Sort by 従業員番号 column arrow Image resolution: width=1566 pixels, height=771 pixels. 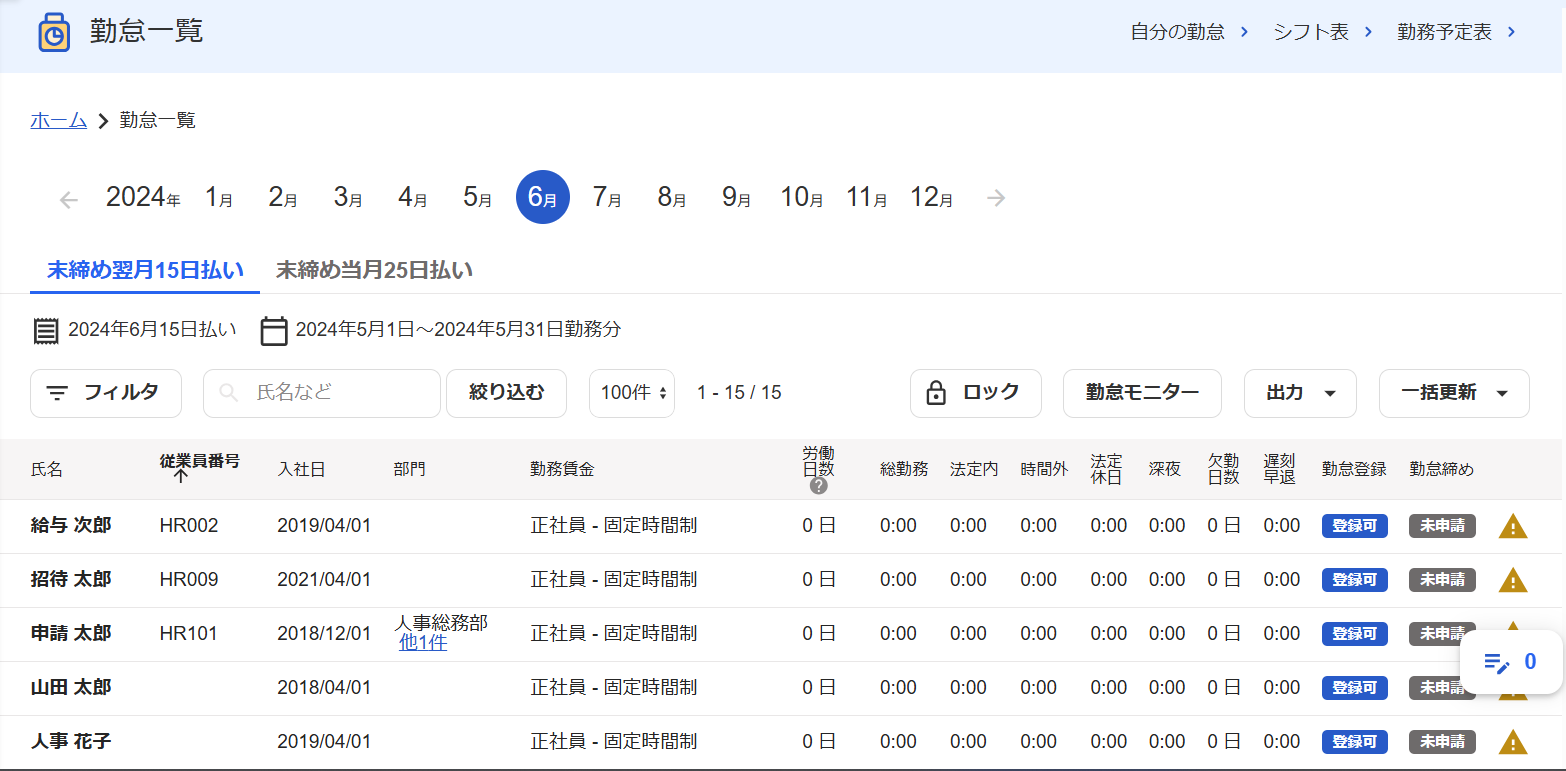pos(180,477)
